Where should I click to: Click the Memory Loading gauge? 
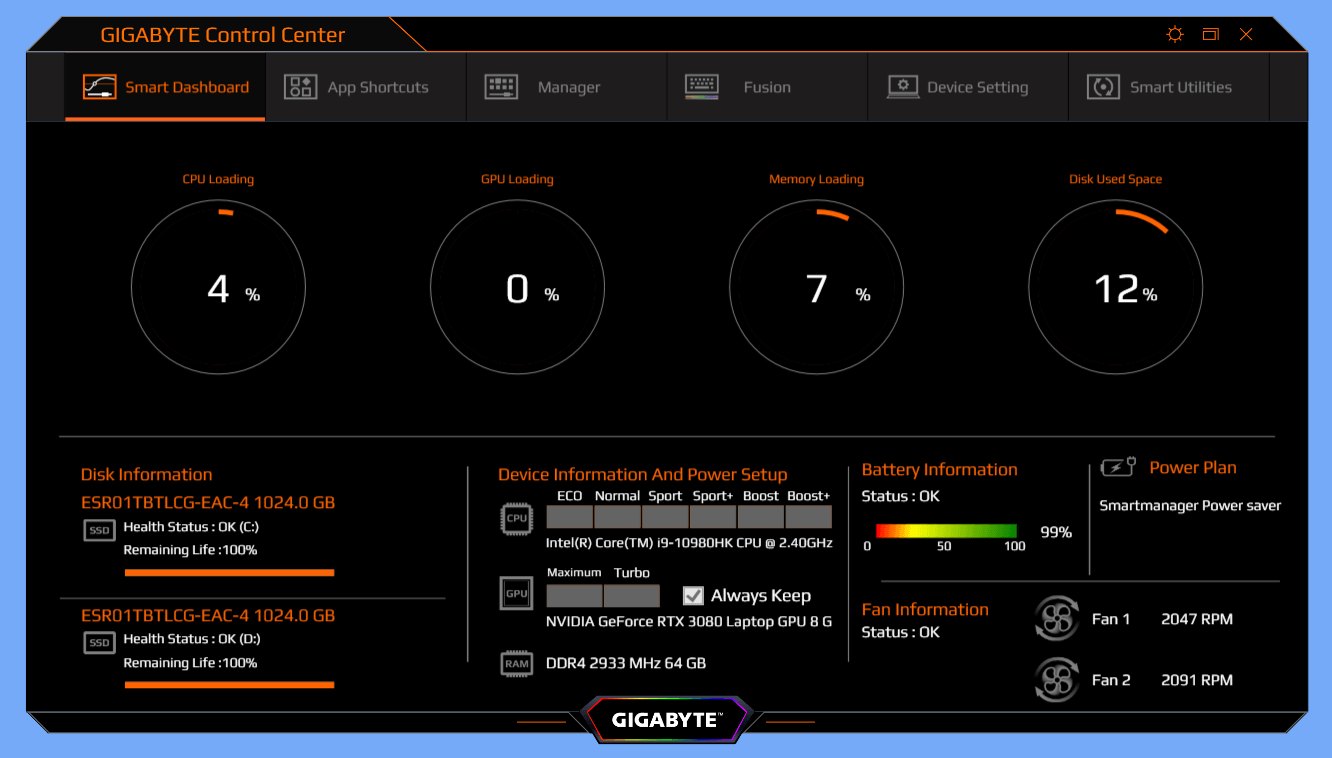pyautogui.click(x=816, y=289)
